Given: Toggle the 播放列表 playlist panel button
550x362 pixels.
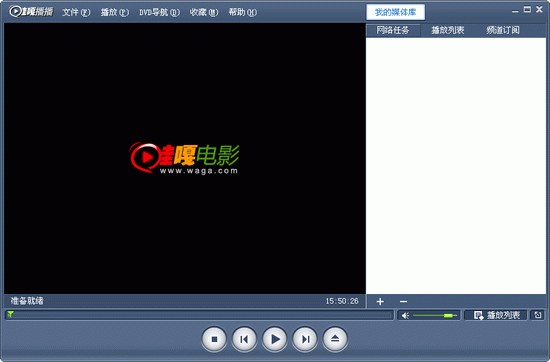Looking at the screenshot, I should pyautogui.click(x=496, y=315).
